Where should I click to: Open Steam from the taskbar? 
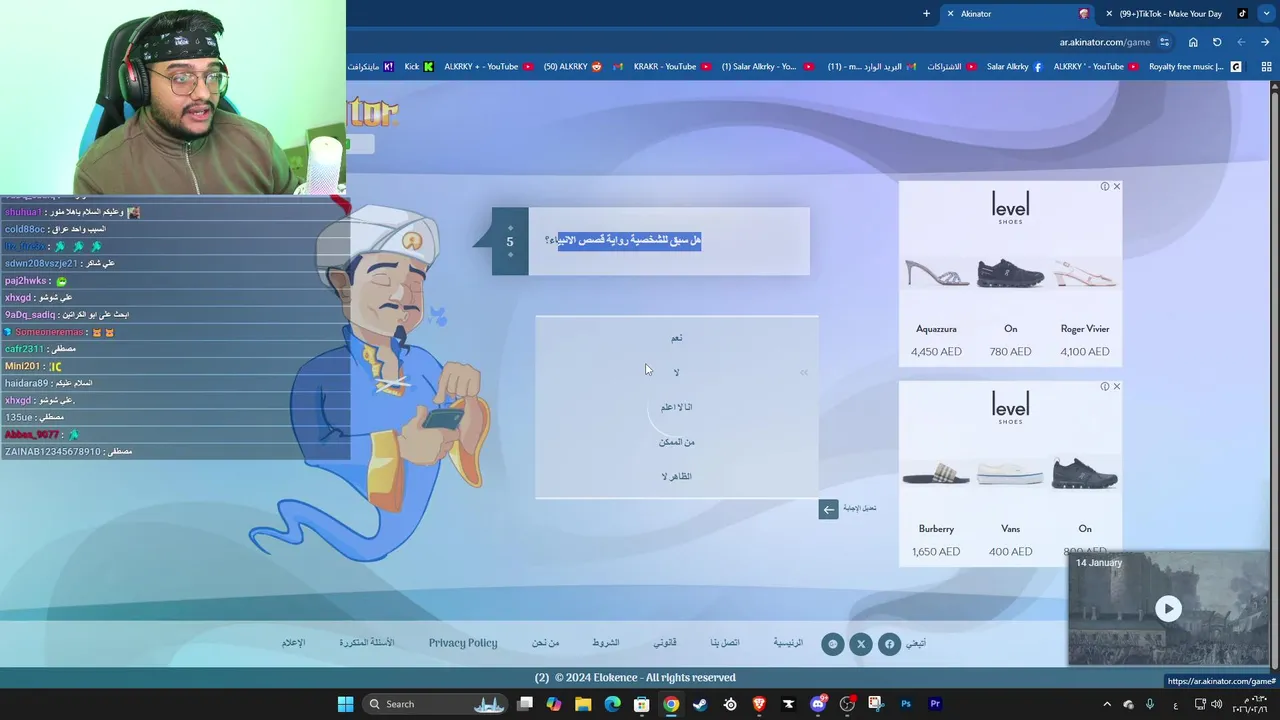[x=700, y=704]
